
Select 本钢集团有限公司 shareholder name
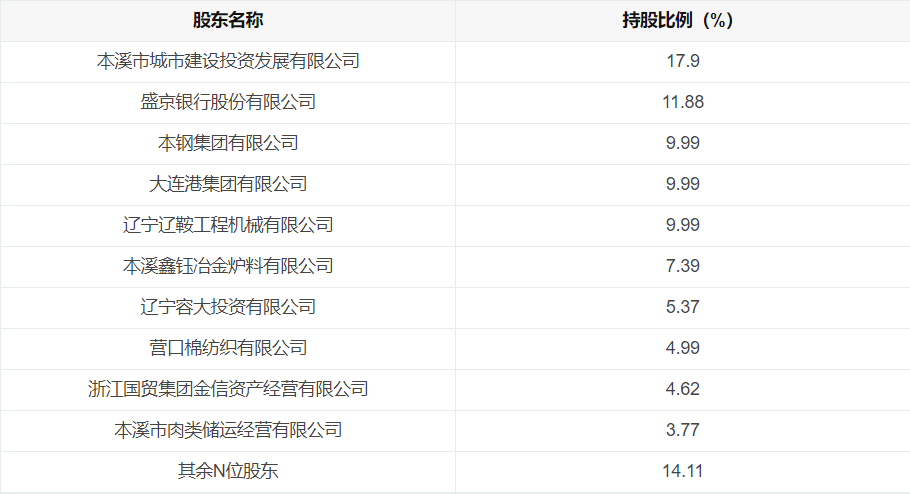pyautogui.click(x=228, y=143)
